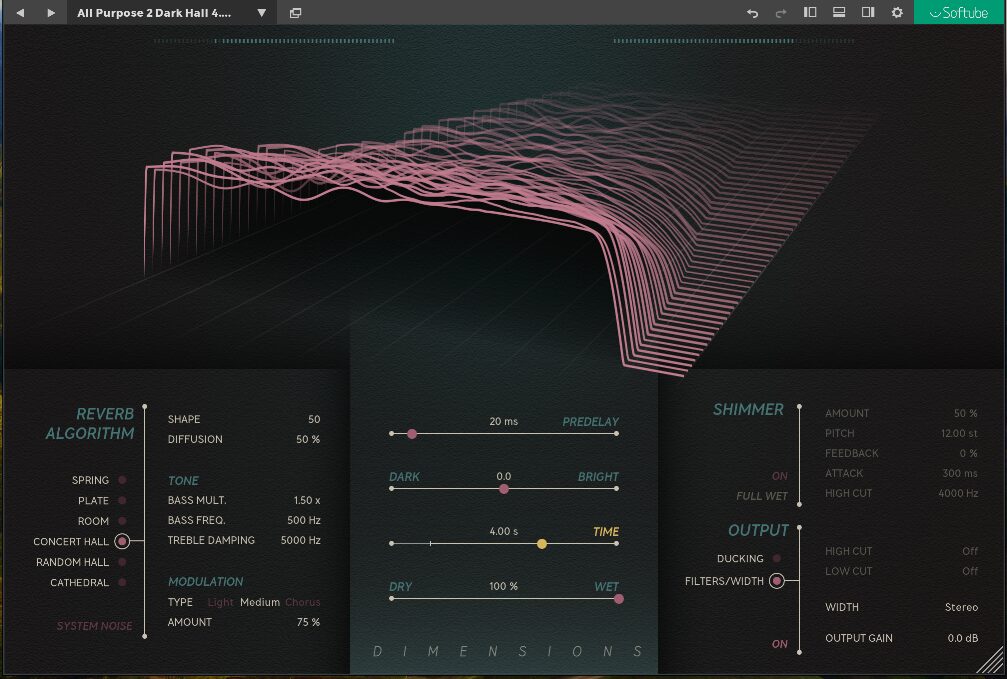Toggle System Noise on
The width and height of the screenshot is (1007, 679).
94,626
